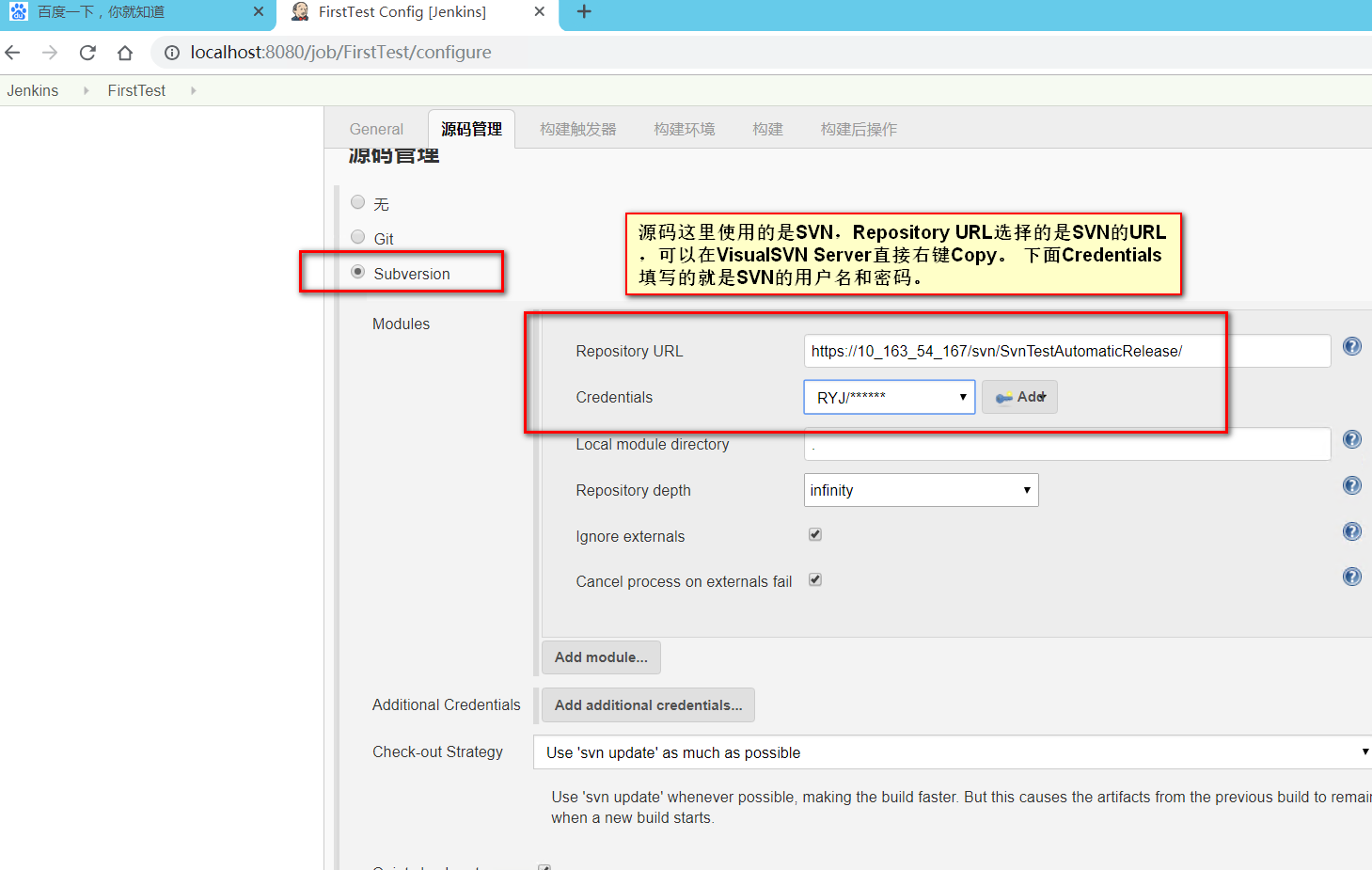Open help for Cancel process on externals fail

pyautogui.click(x=1352, y=577)
